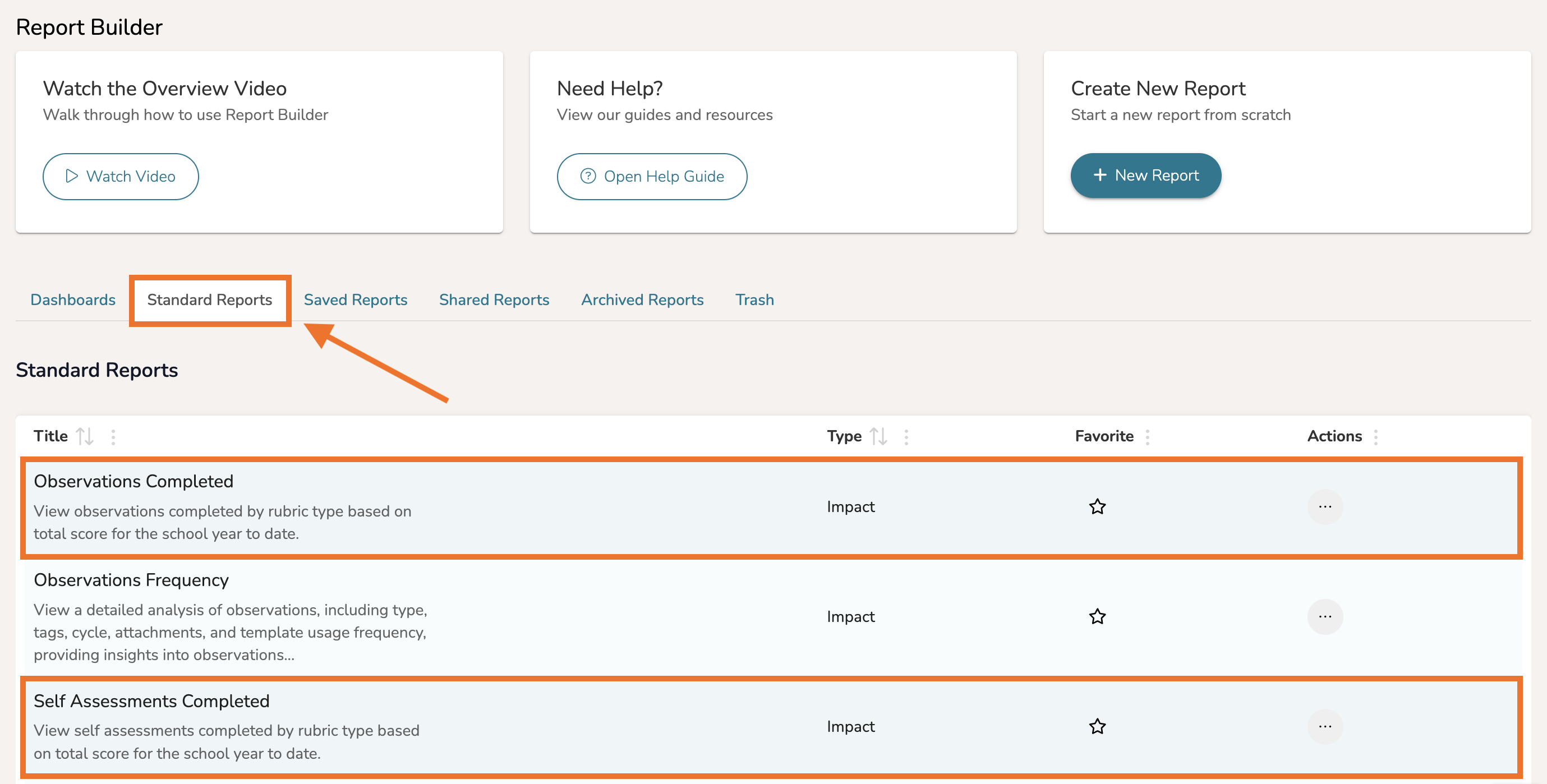Open the Help Guide
Viewport: 1547px width, 784px height.
[652, 177]
